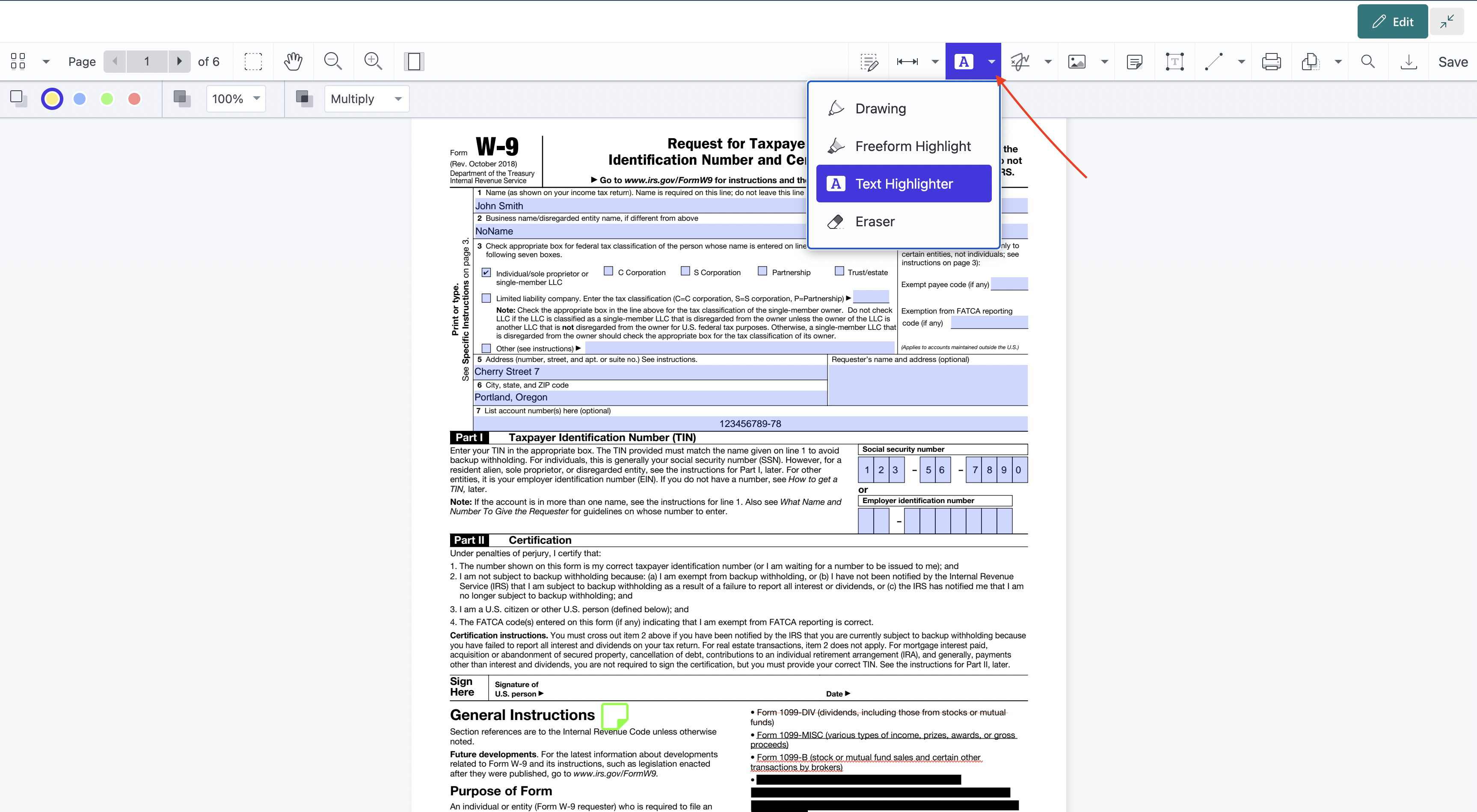This screenshot has width=1477, height=812.
Task: Open the blend mode dropdown showing Multiply
Action: tap(366, 99)
